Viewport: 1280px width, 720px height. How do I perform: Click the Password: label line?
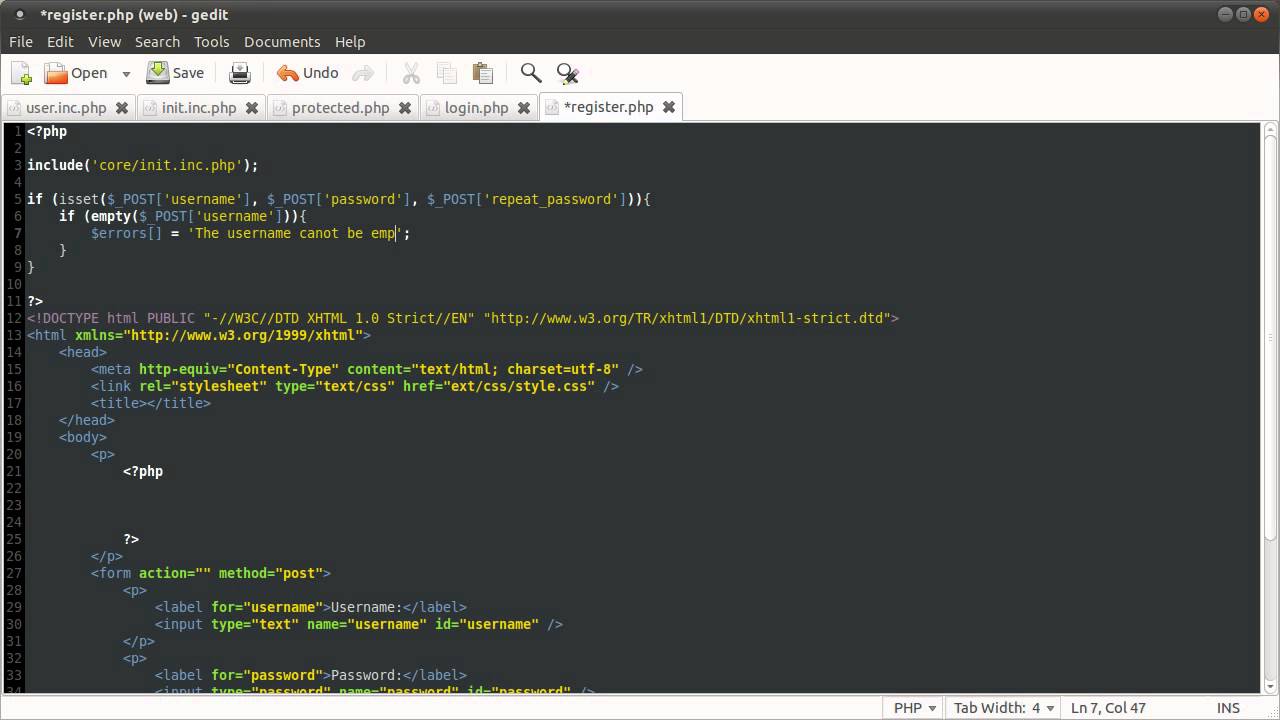point(311,675)
